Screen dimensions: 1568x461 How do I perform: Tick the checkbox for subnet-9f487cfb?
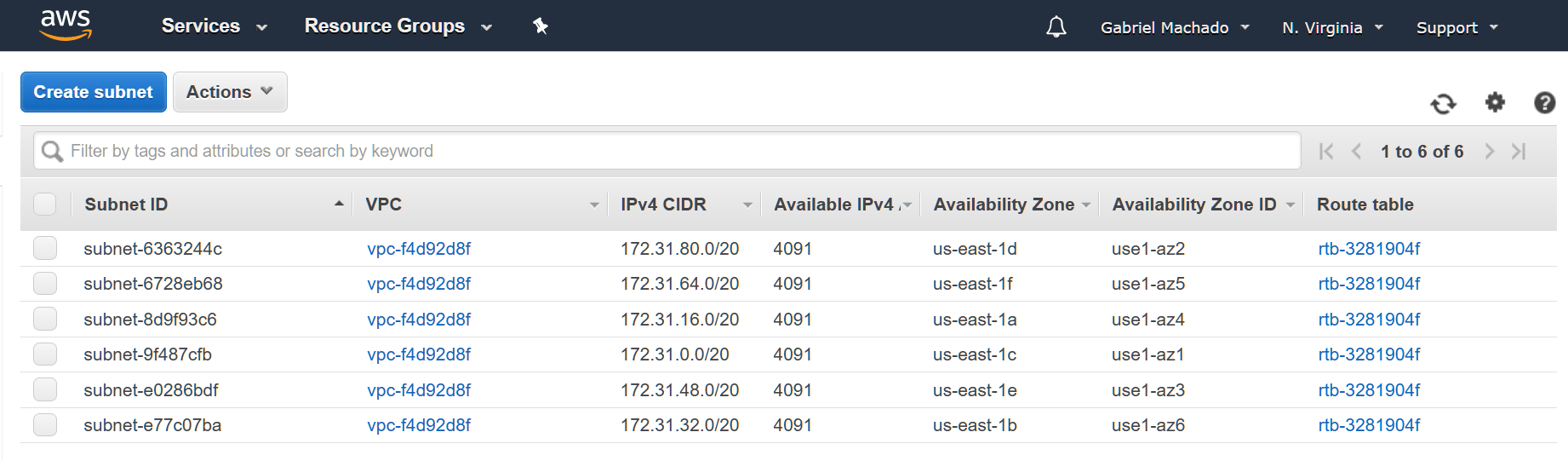pyautogui.click(x=45, y=354)
